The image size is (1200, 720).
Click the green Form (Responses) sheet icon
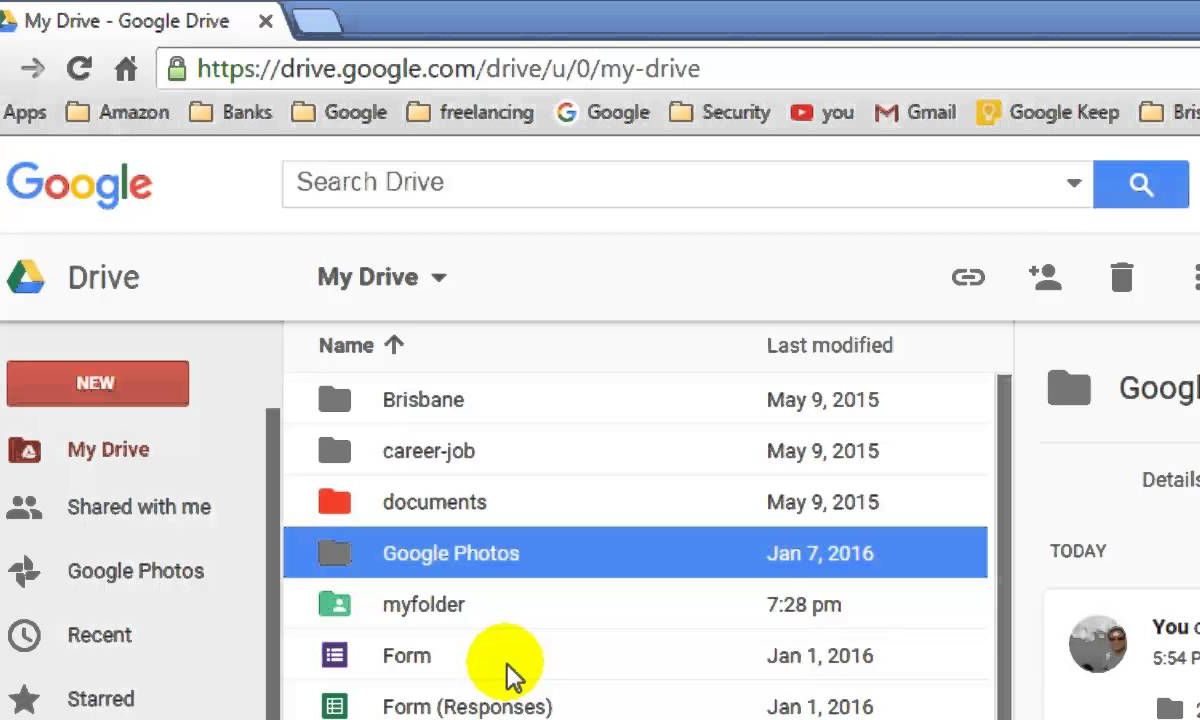click(335, 707)
